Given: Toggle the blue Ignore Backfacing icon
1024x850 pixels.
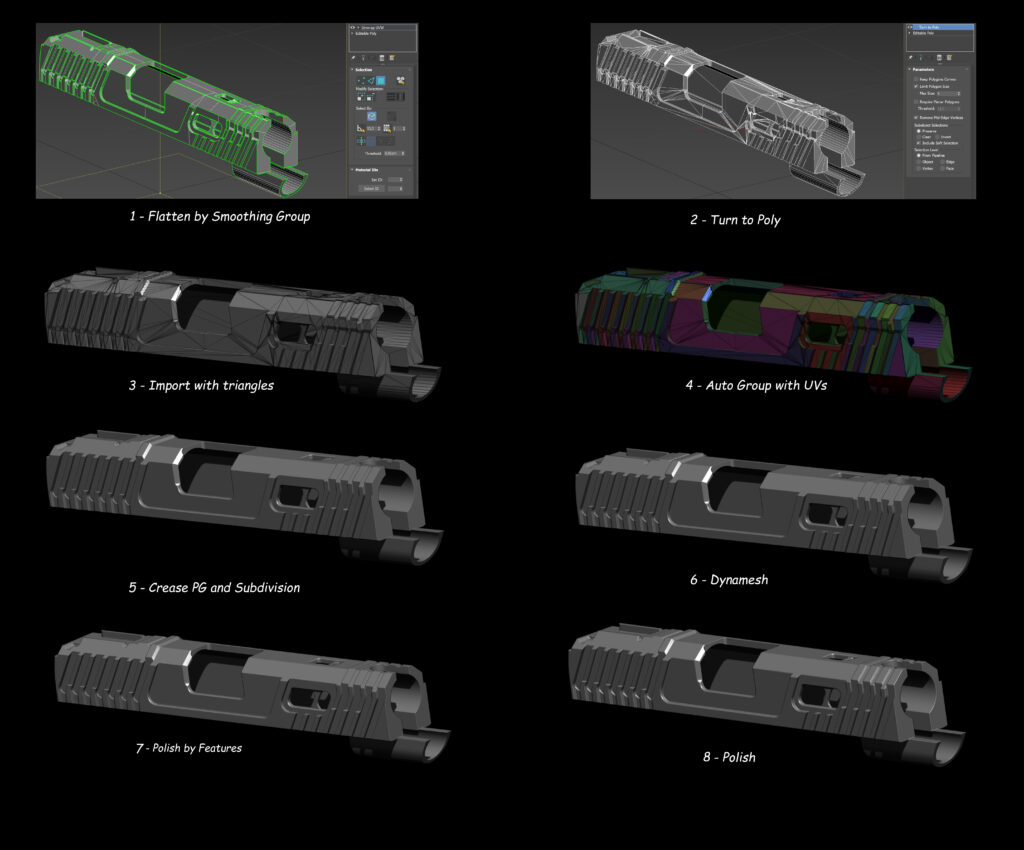Looking at the screenshot, I should [x=372, y=116].
